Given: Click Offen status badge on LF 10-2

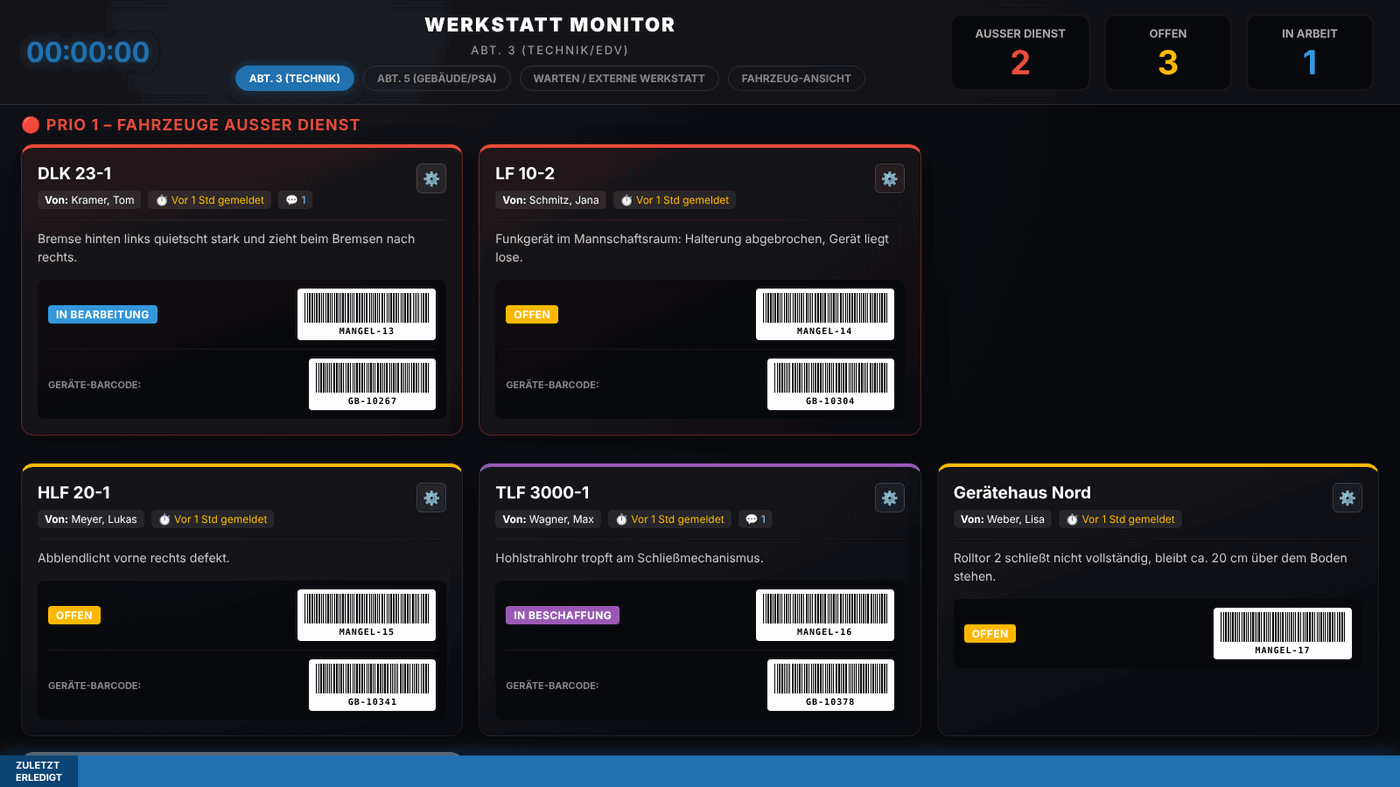Looking at the screenshot, I should coord(532,314).
